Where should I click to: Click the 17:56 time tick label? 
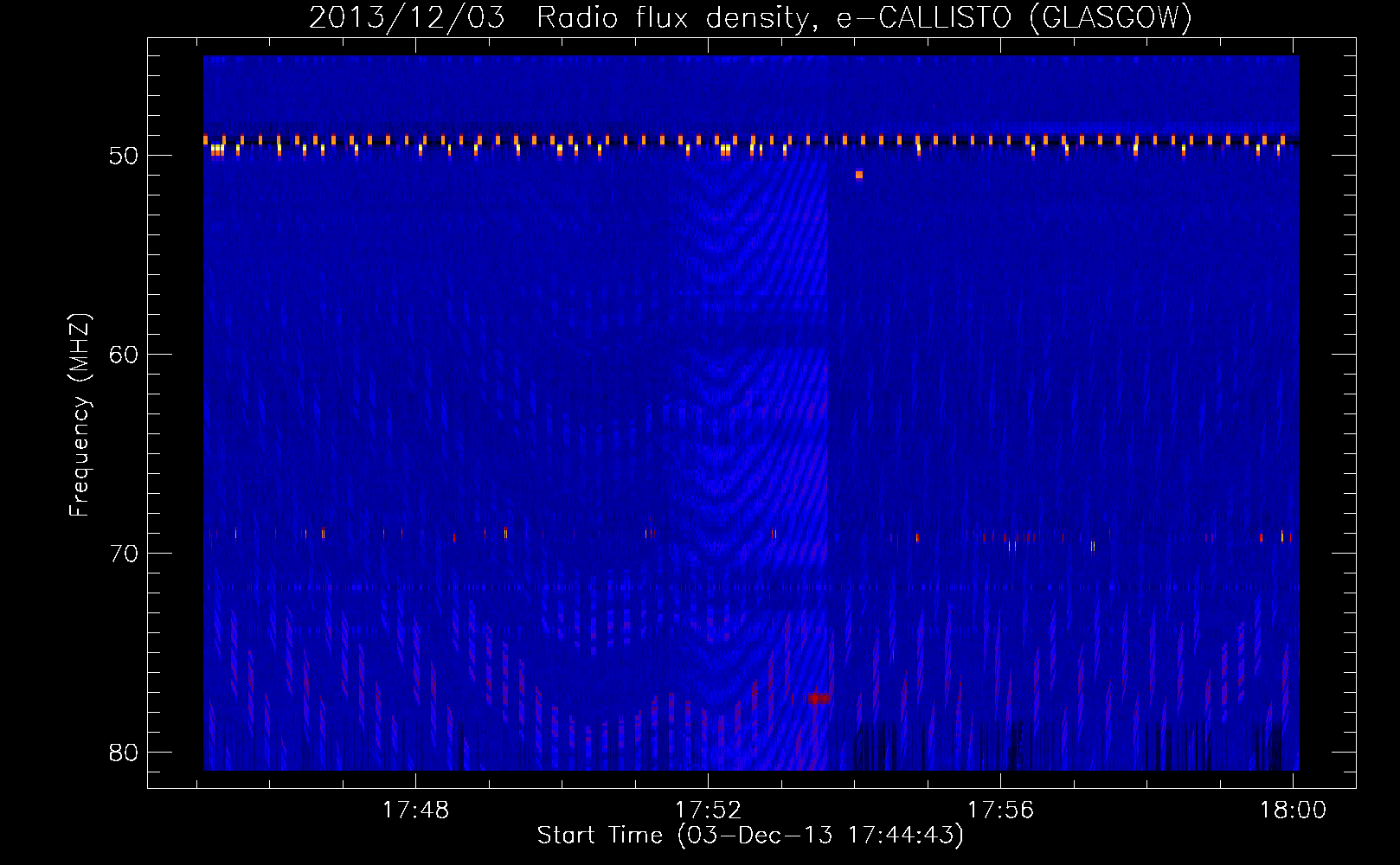[1000, 811]
